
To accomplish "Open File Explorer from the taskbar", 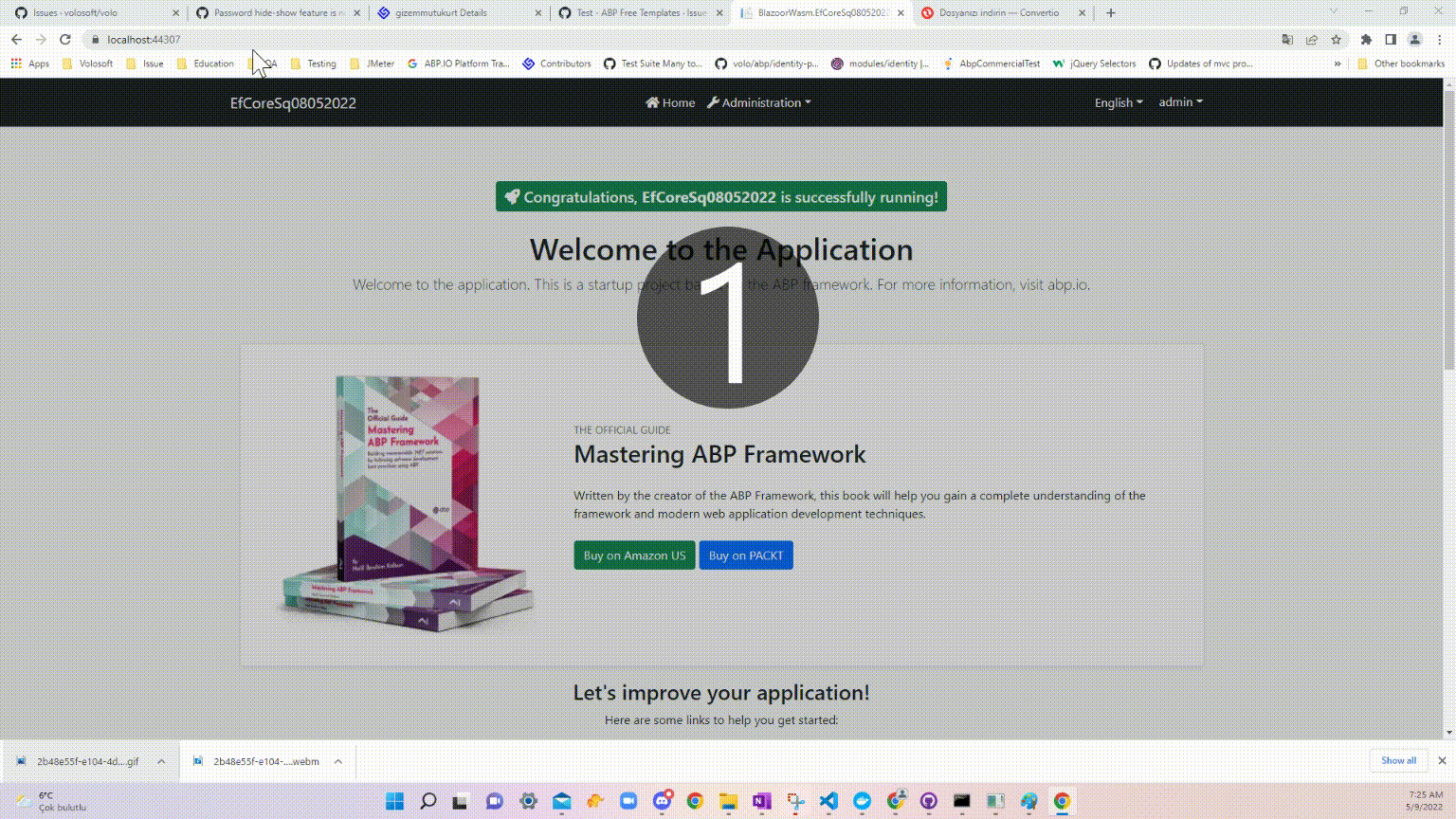I will (728, 801).
